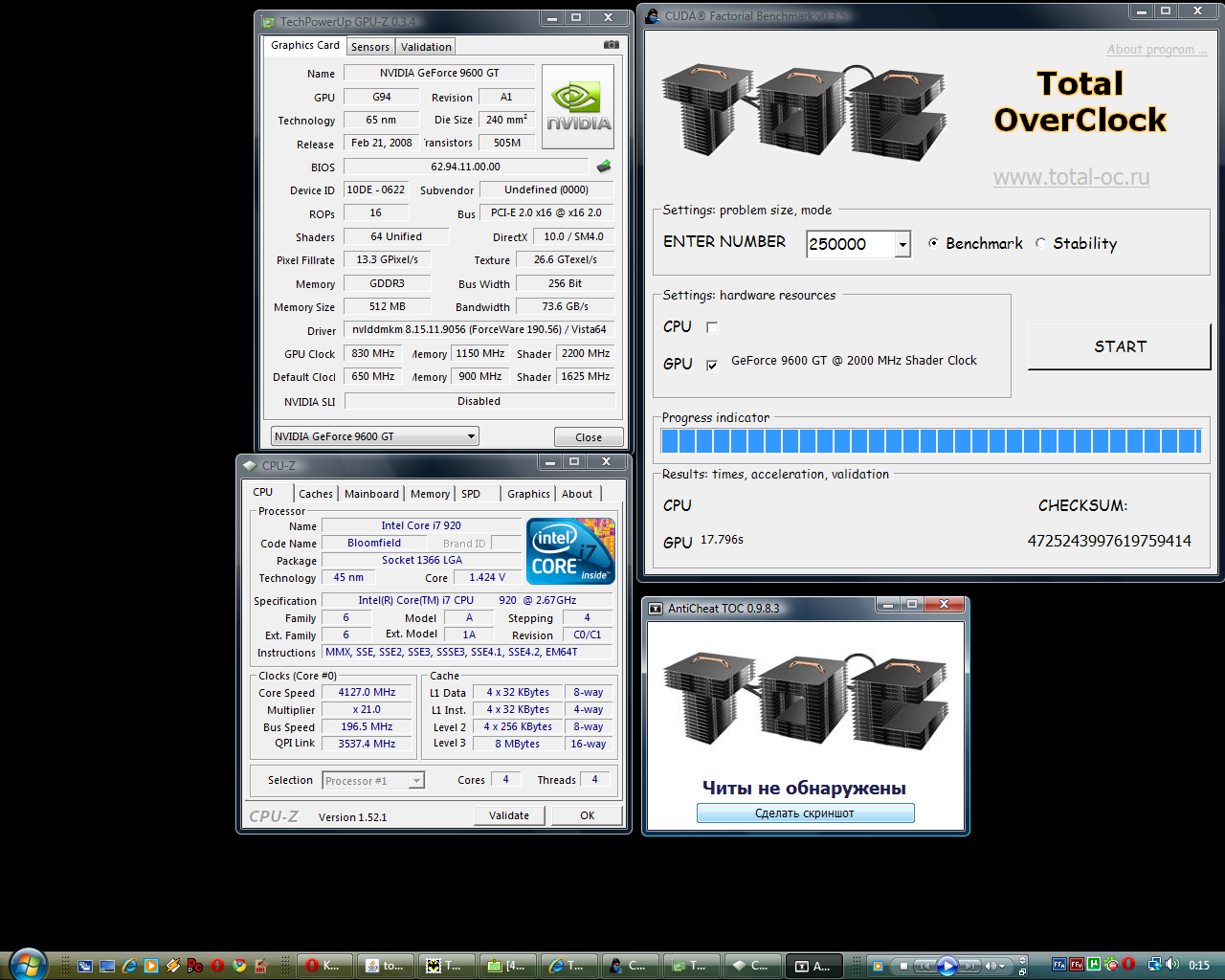Open the About tab in CPU-Z
The height and width of the screenshot is (980, 1225).
tap(576, 494)
